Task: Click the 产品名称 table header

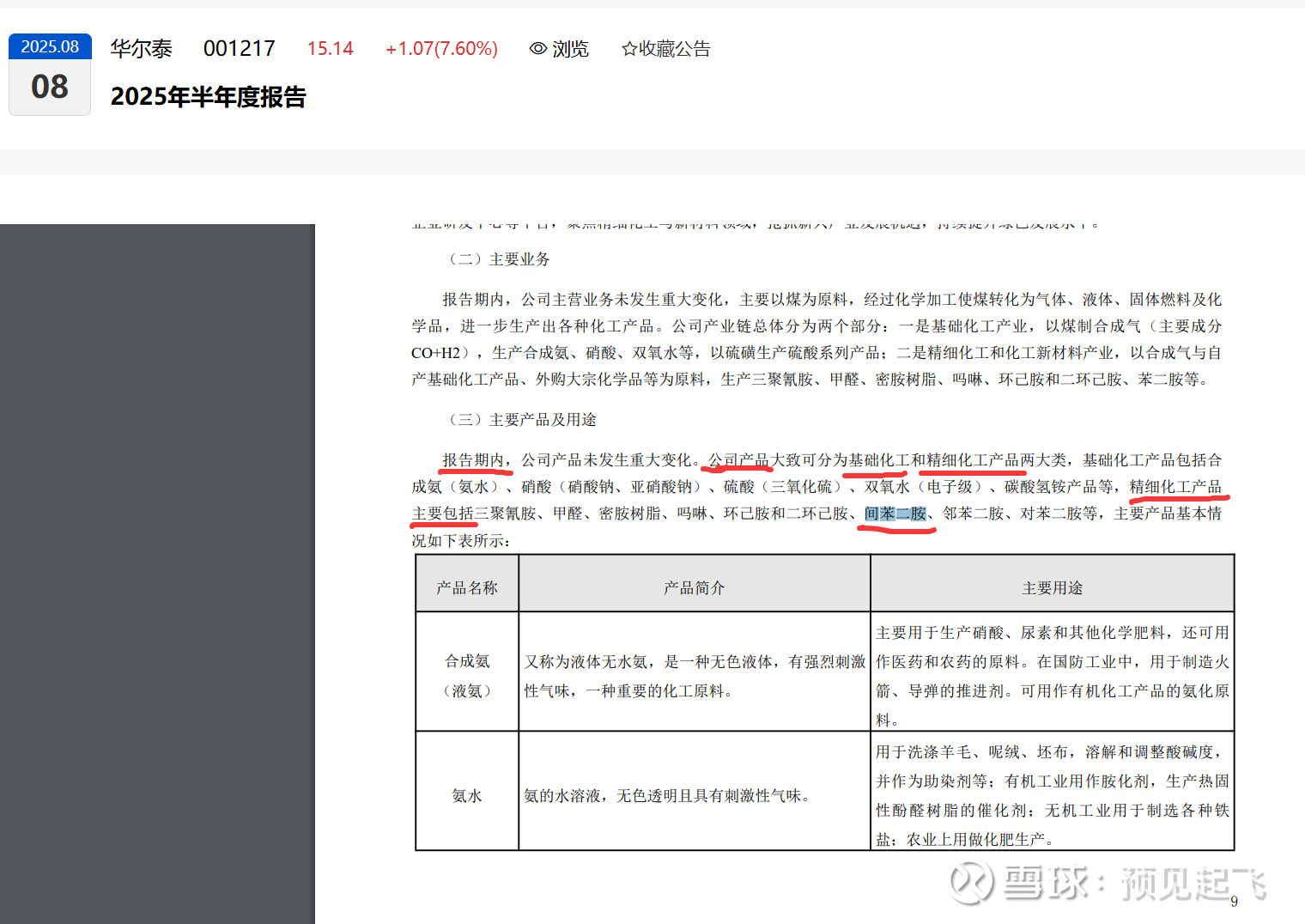Action: [x=466, y=587]
